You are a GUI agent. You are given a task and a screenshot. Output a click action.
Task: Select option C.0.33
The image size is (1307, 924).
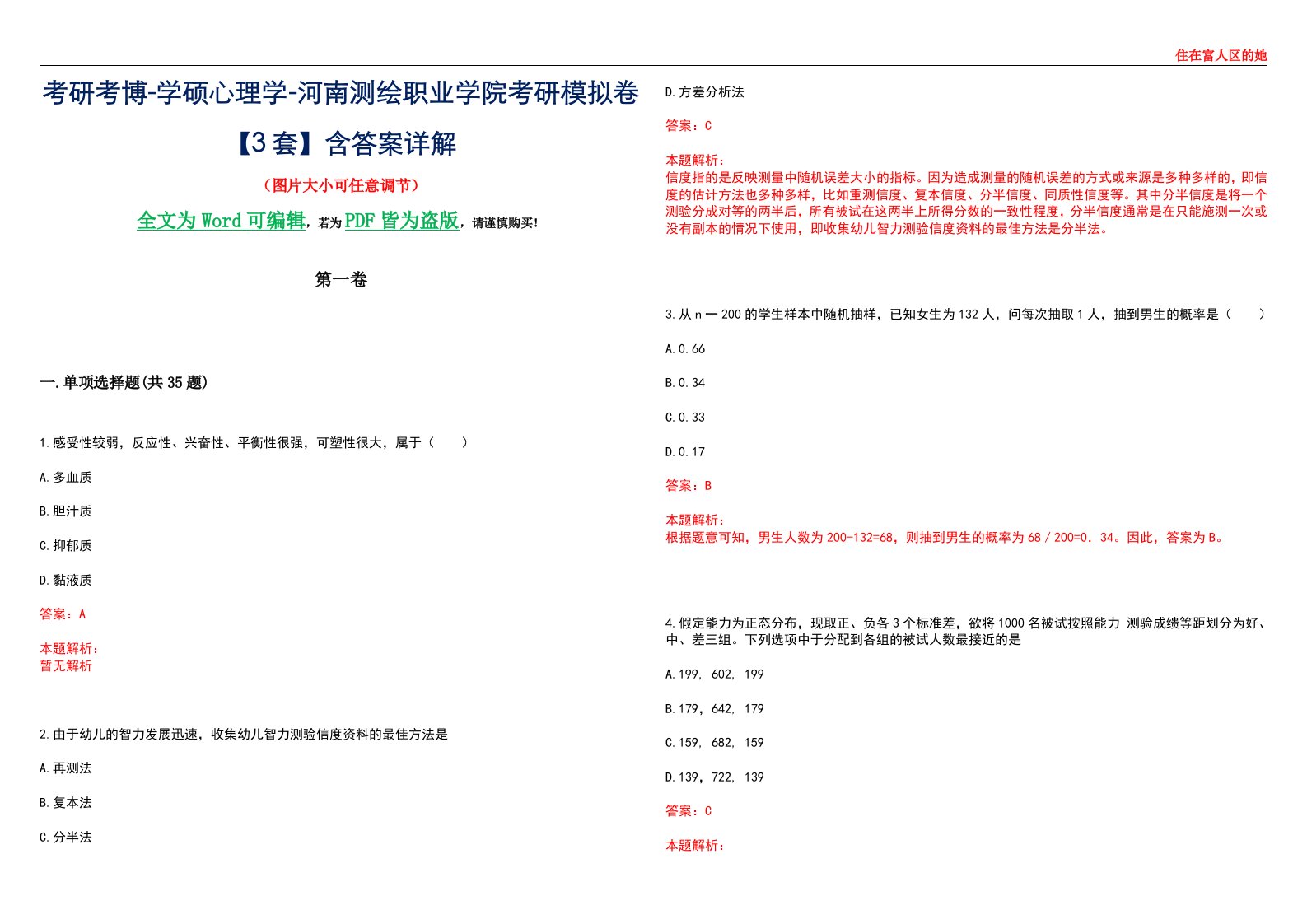point(685,418)
